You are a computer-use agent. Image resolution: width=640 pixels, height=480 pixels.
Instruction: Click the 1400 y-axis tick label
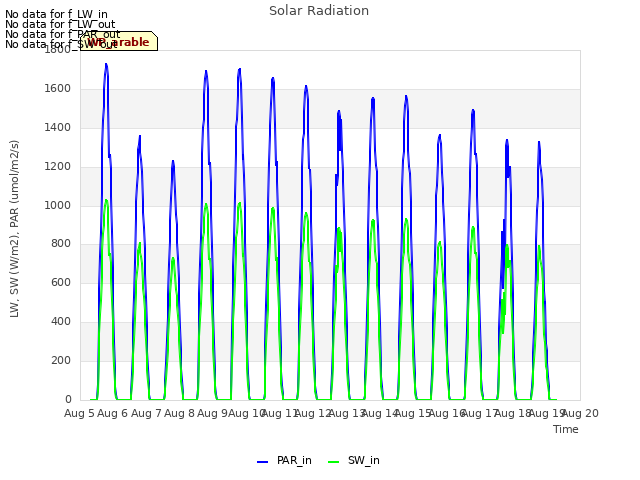point(58,128)
